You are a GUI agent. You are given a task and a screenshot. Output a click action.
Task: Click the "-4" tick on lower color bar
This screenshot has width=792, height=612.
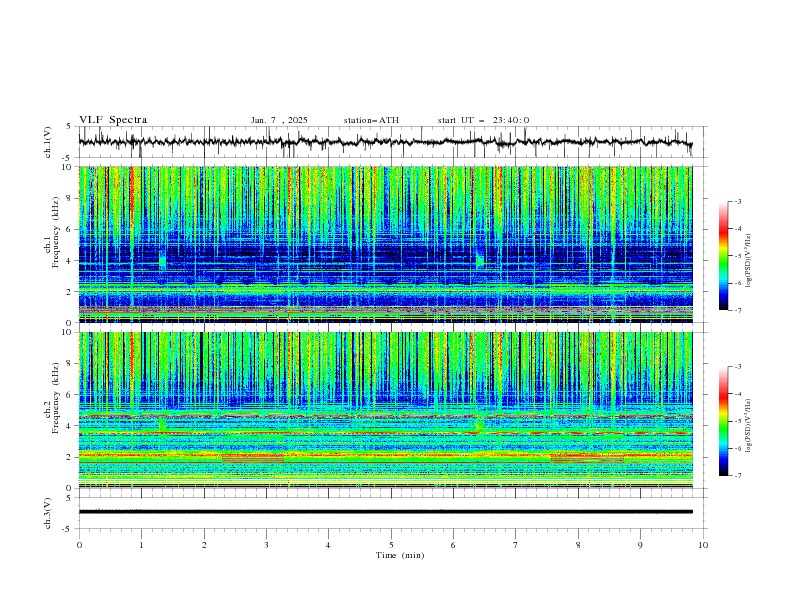[737, 394]
